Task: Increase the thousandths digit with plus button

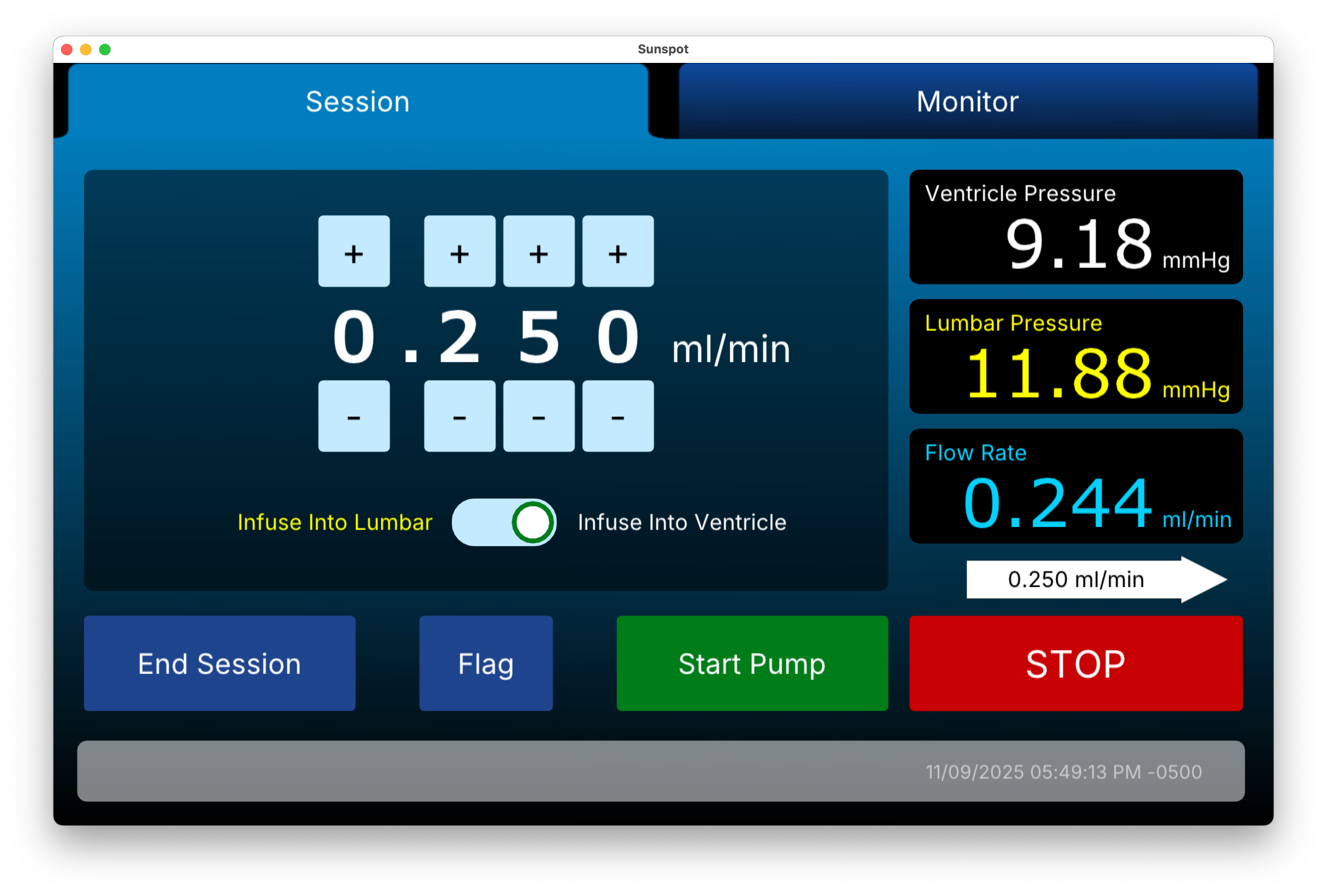Action: (618, 251)
